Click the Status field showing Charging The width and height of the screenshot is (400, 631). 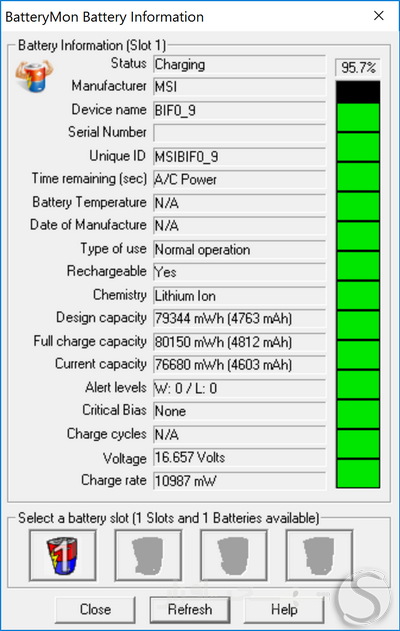click(239, 64)
